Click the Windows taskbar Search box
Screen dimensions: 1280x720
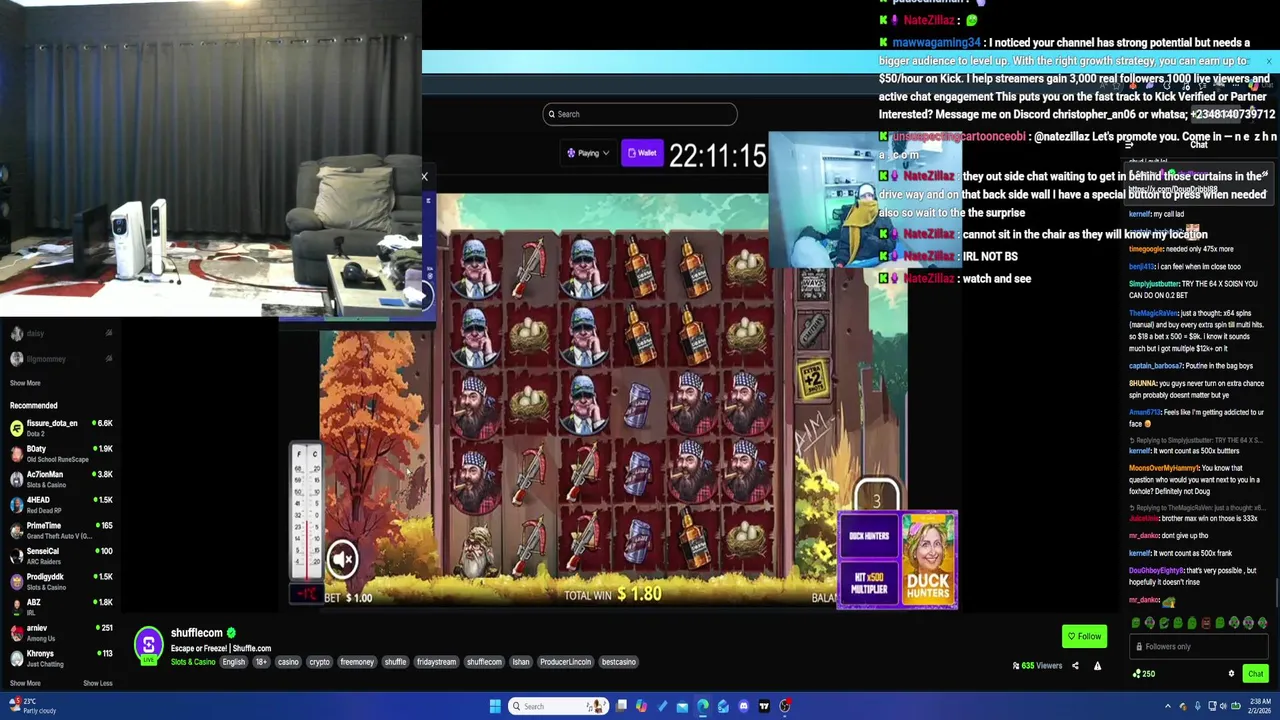[x=558, y=706]
